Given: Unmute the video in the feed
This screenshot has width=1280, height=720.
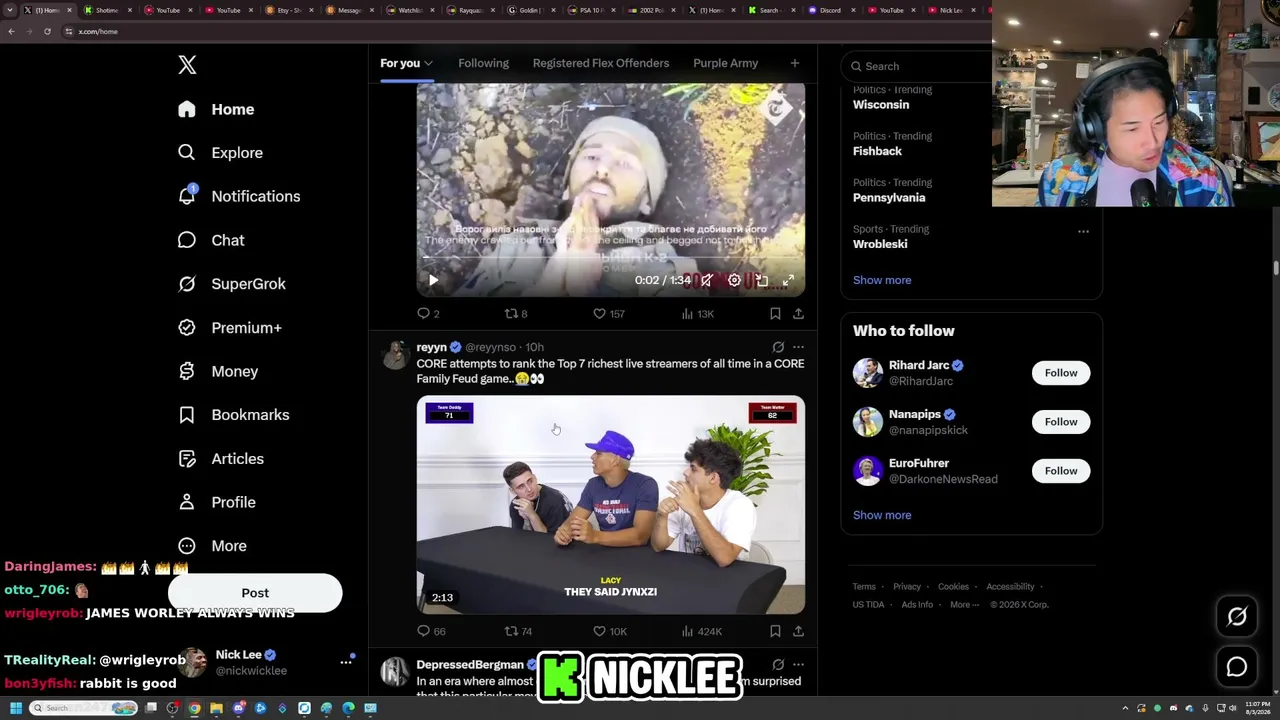Looking at the screenshot, I should point(707,281).
